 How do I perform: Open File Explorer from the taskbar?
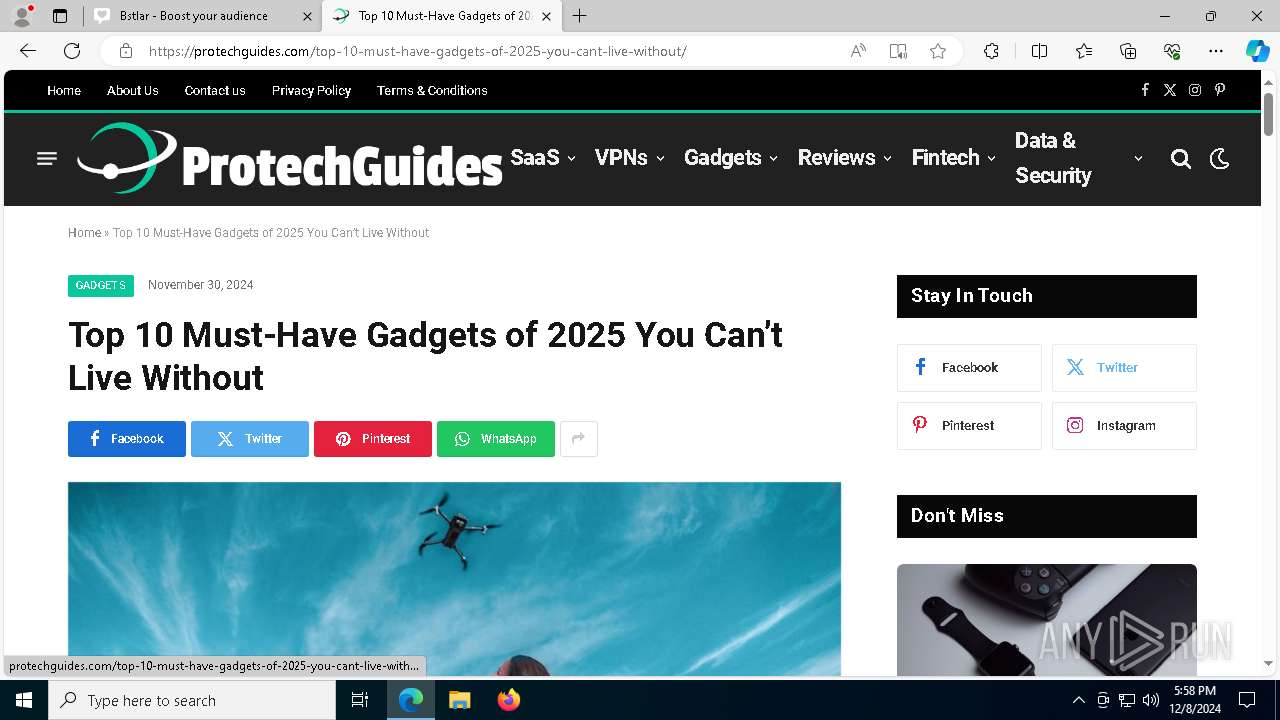pos(459,700)
